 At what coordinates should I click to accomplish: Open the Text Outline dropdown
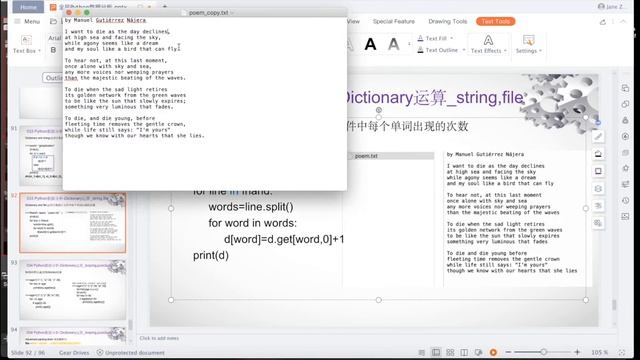[x=464, y=50]
